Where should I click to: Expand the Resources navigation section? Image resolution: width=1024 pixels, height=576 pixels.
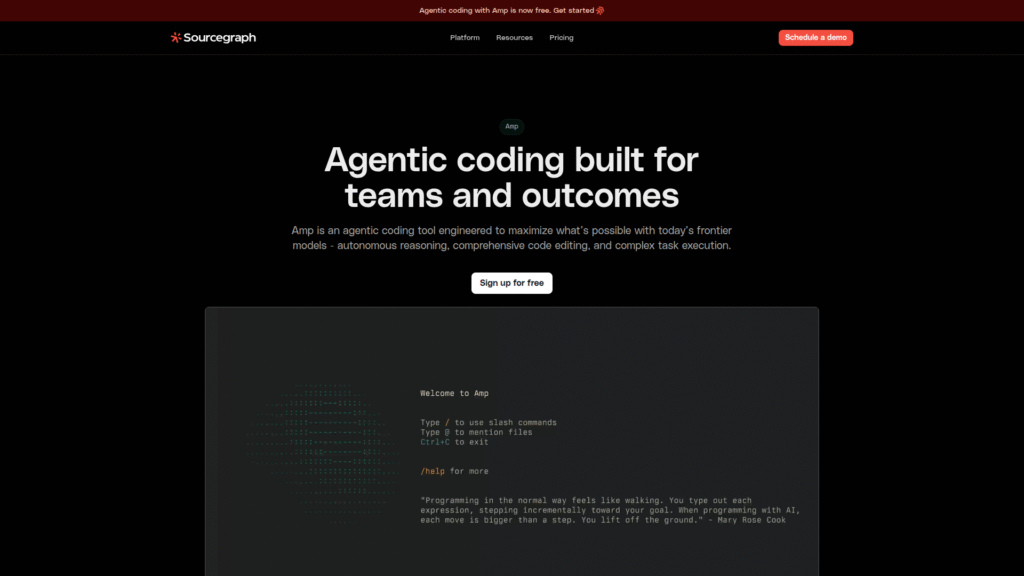point(514,37)
